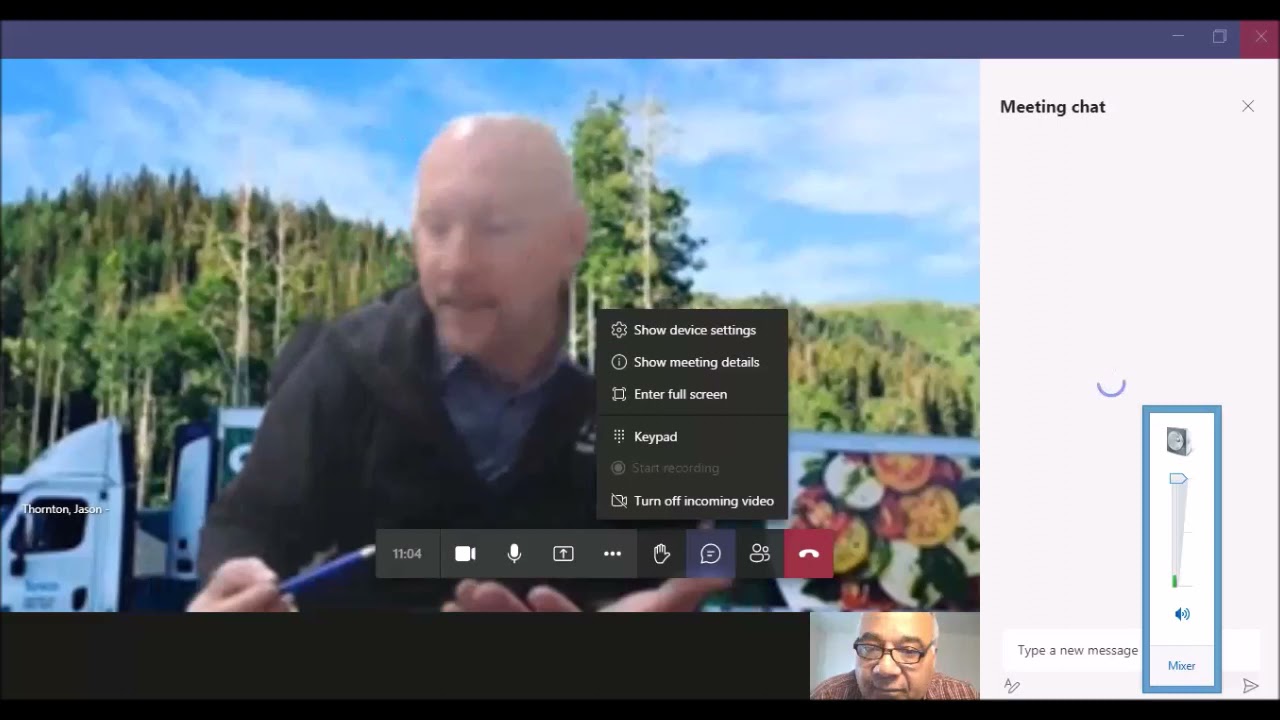This screenshot has width=1280, height=720.
Task: Open the message format options icon
Action: click(x=1012, y=686)
